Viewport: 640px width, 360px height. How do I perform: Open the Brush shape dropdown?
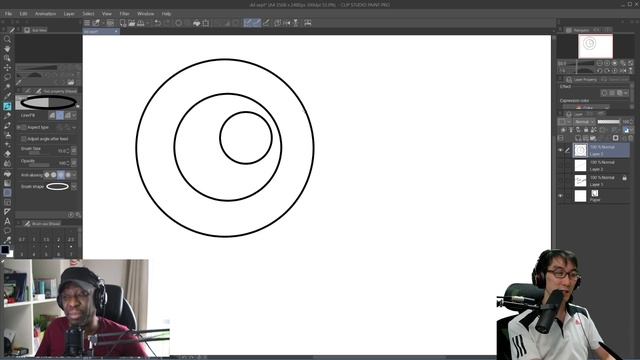(74, 187)
